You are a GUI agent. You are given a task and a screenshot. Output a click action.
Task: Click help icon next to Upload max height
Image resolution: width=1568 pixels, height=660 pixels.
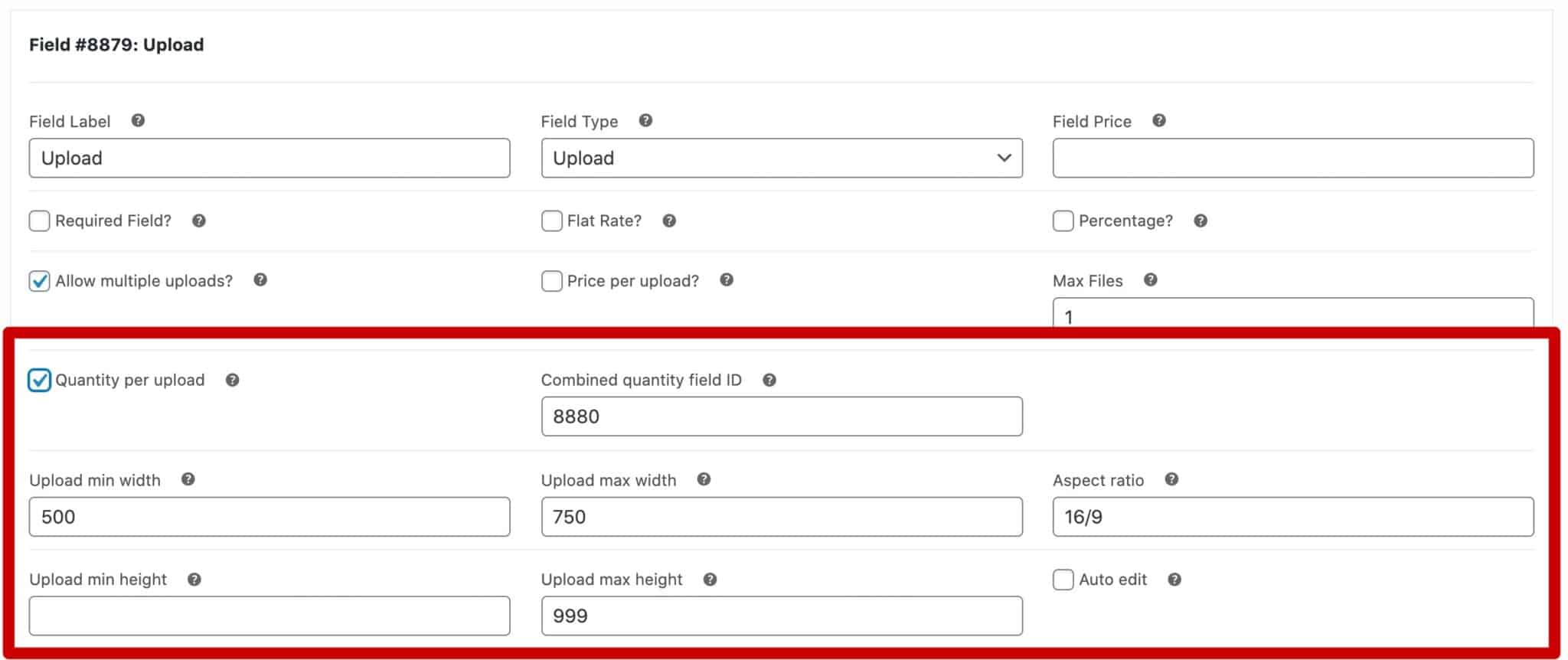coord(710,580)
